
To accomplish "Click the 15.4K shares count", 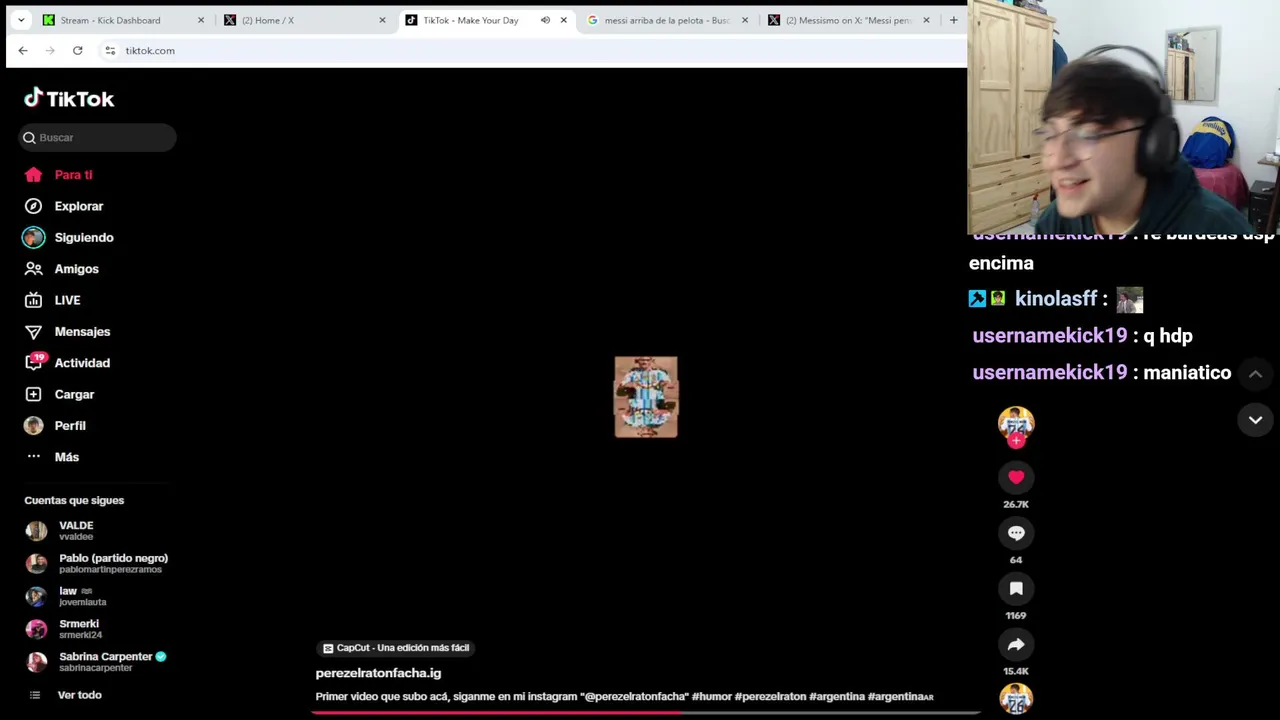I will [1016, 671].
